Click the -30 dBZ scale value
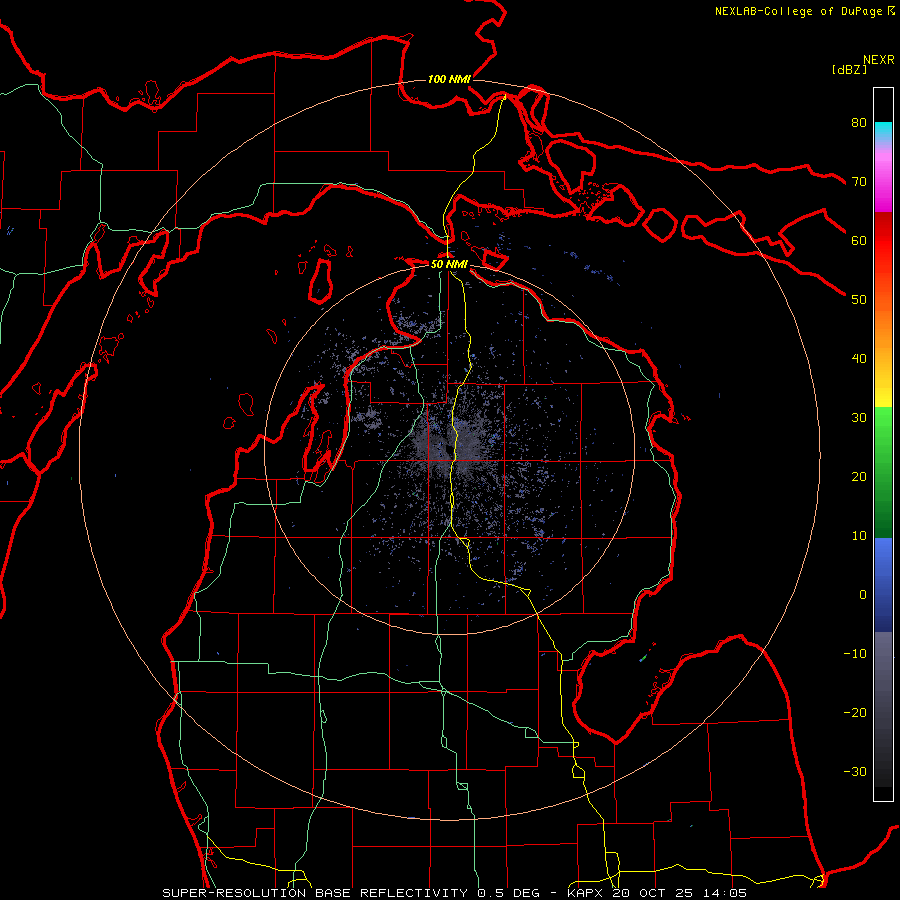 [855, 772]
